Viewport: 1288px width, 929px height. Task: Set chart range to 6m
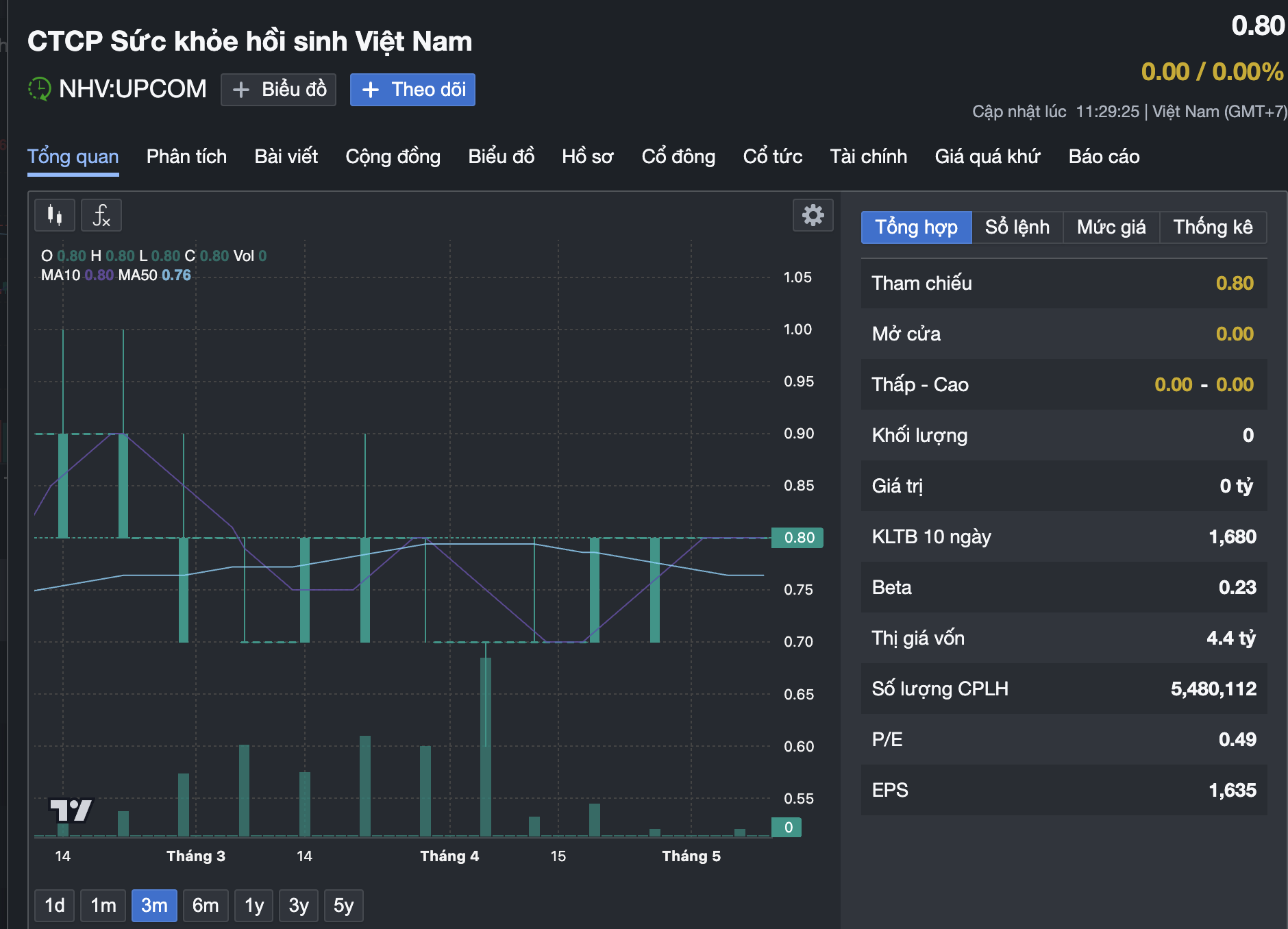(x=206, y=906)
